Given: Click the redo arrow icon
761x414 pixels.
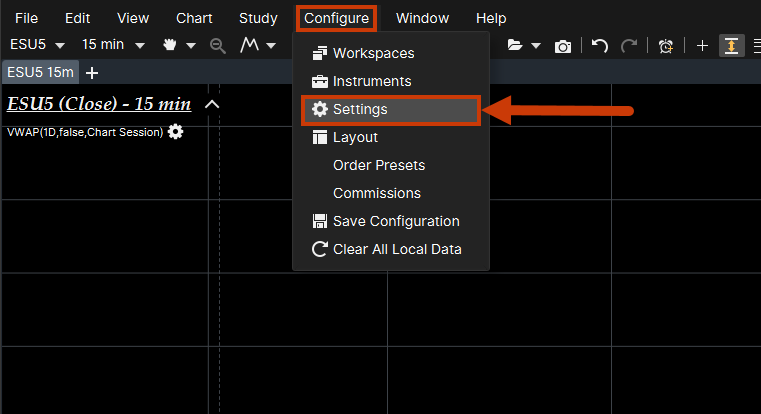Looking at the screenshot, I should (629, 46).
